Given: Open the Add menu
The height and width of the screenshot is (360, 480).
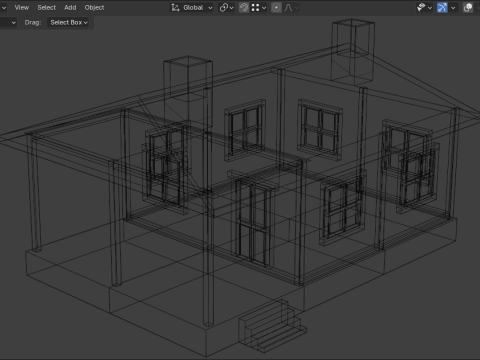Looking at the screenshot, I should 70,7.
